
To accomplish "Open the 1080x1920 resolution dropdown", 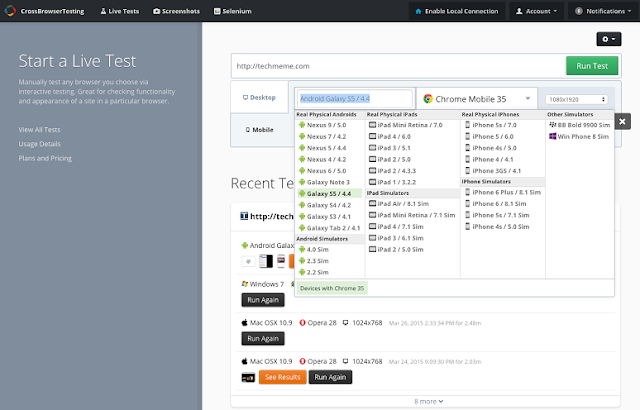I will [x=576, y=100].
